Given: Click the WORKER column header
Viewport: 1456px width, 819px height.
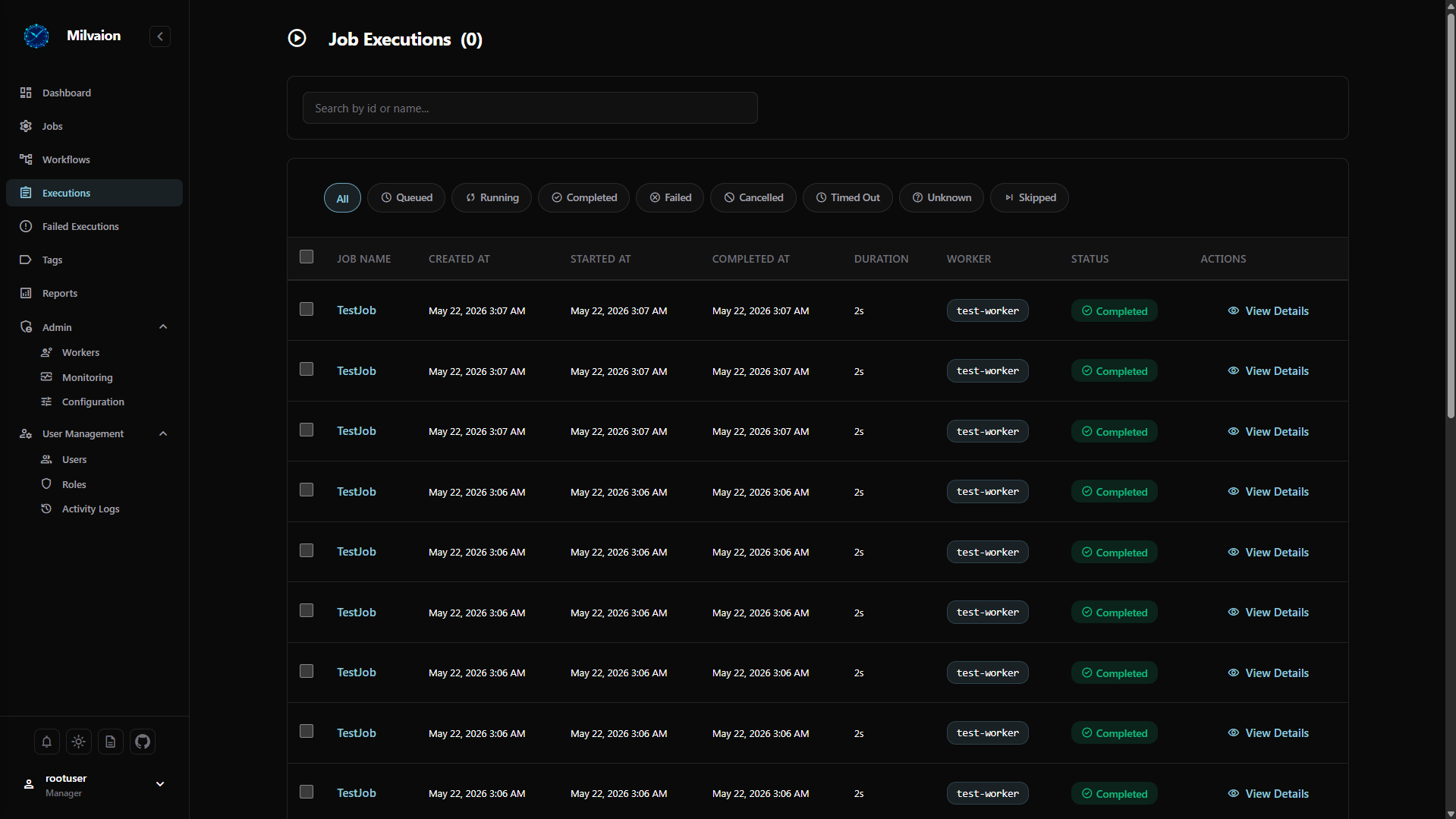Looking at the screenshot, I should (x=969, y=259).
